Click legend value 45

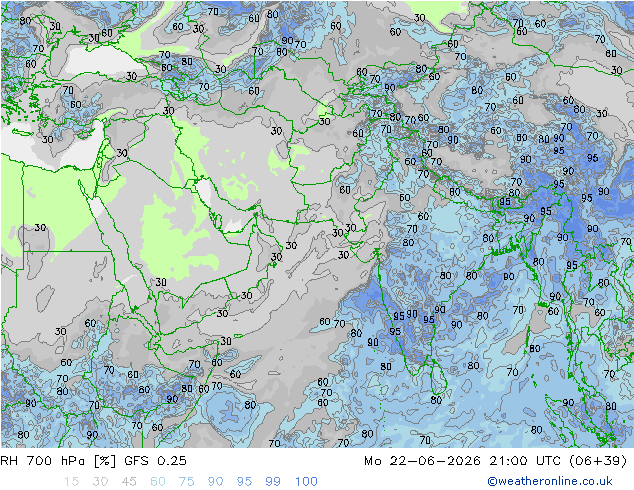129,482
